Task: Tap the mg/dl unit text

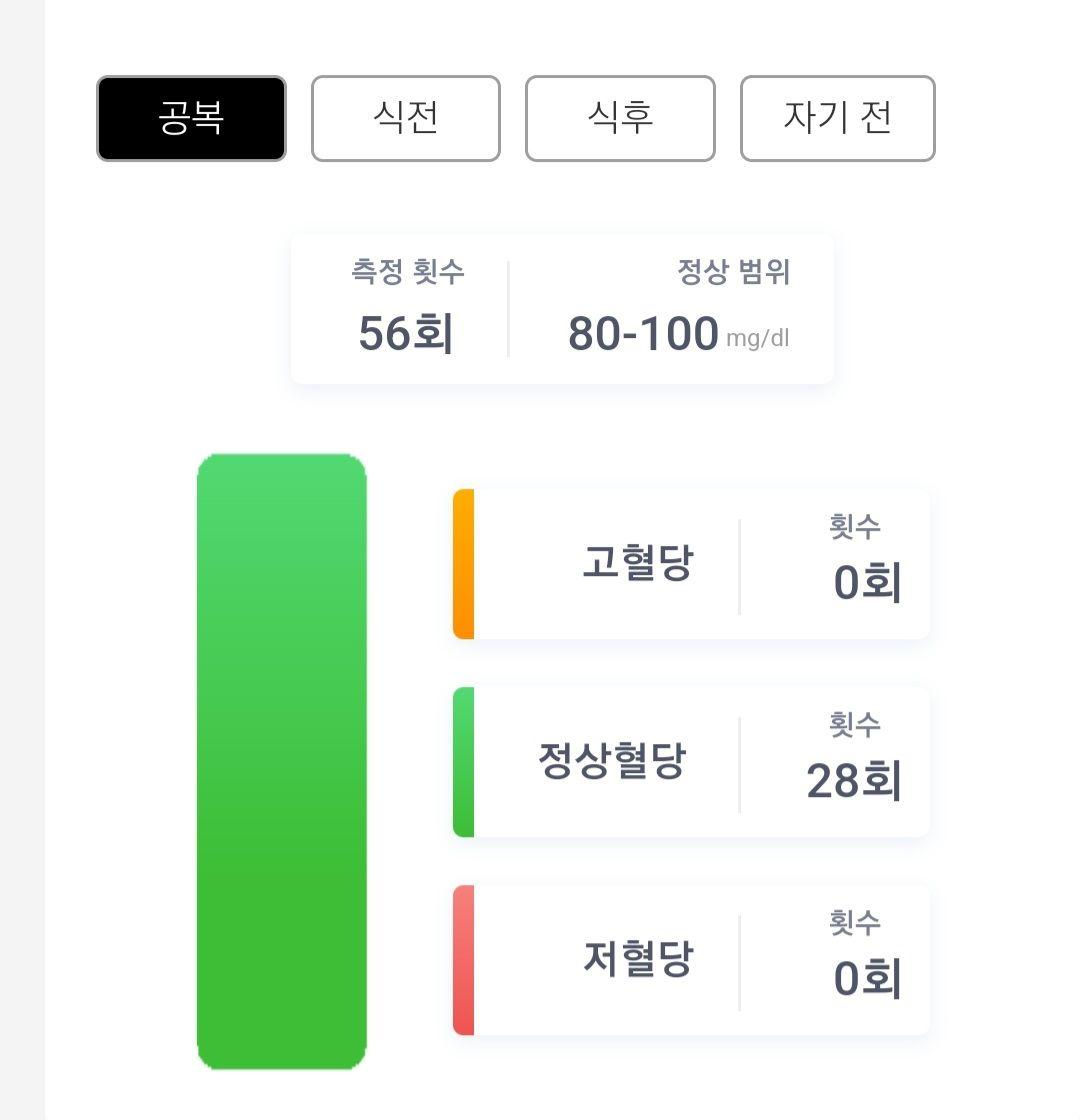Action: point(758,339)
